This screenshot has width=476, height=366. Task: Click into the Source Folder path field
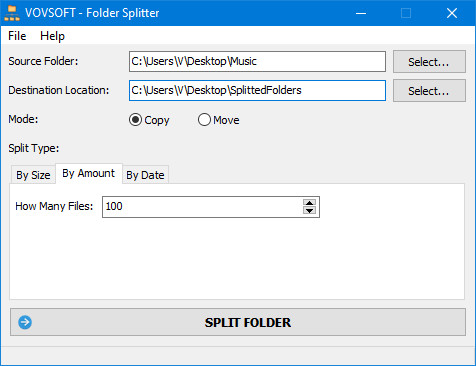point(257,61)
